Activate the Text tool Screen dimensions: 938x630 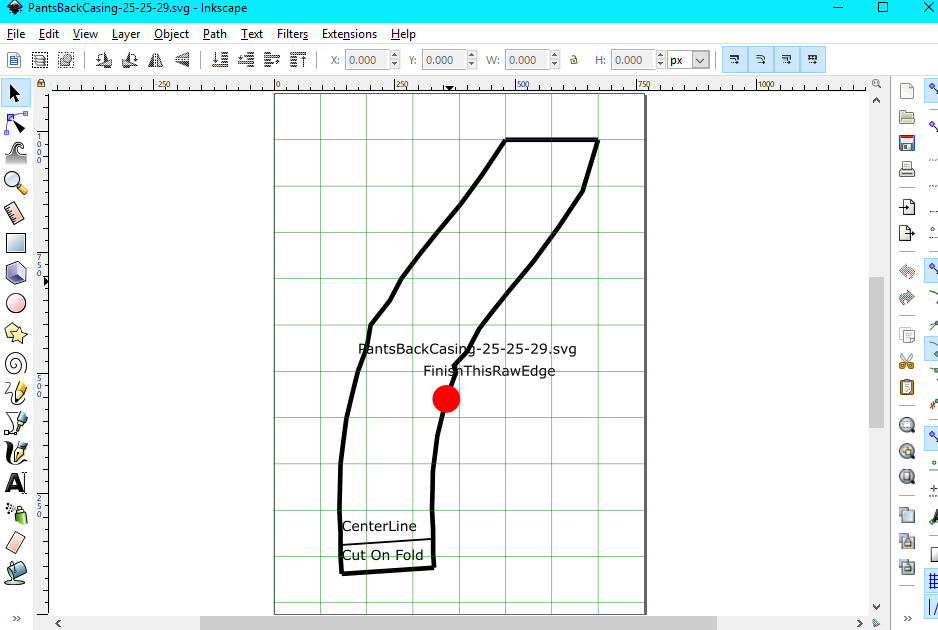point(16,483)
